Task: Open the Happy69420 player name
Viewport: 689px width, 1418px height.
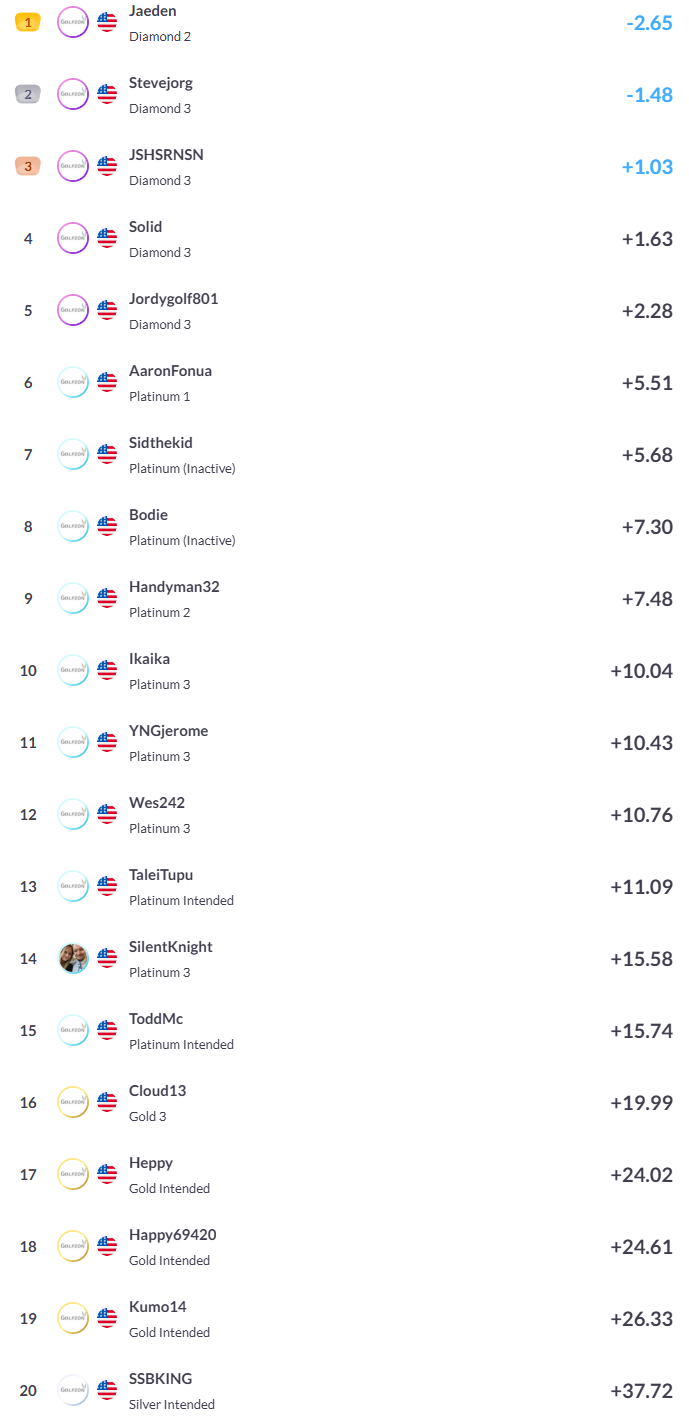Action: (x=172, y=1235)
